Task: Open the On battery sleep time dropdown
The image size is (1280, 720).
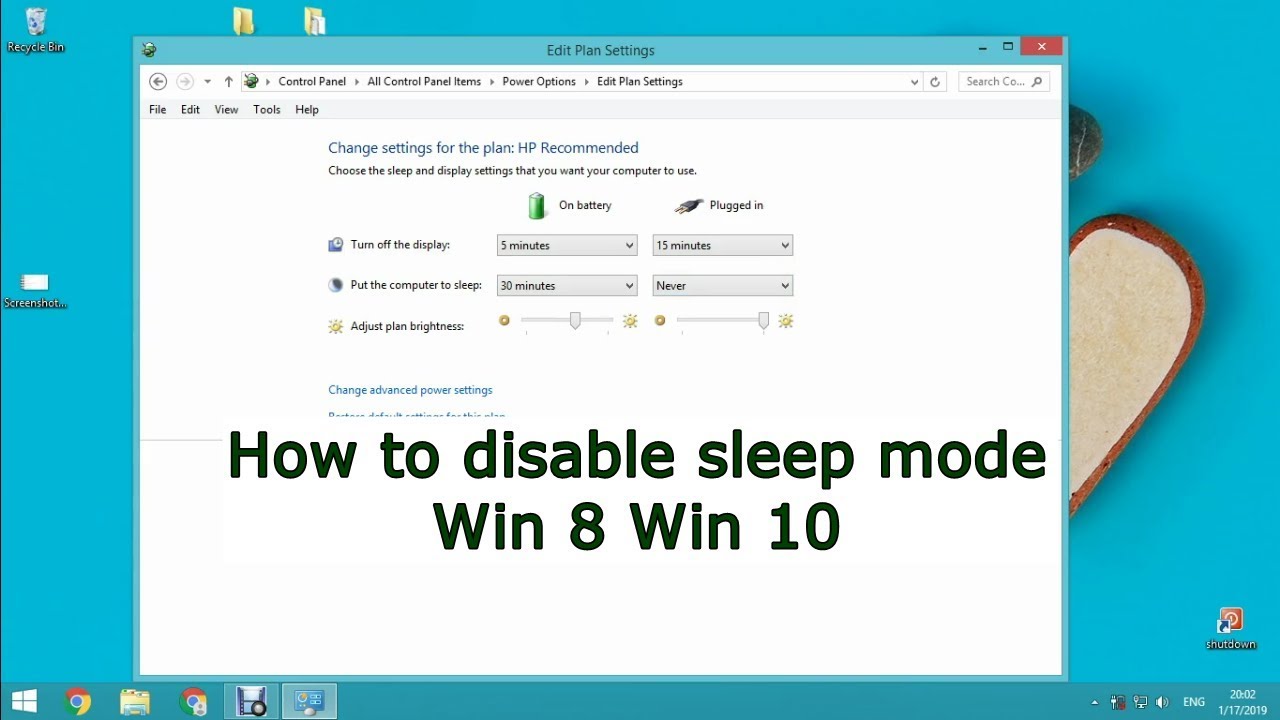Action: click(567, 285)
